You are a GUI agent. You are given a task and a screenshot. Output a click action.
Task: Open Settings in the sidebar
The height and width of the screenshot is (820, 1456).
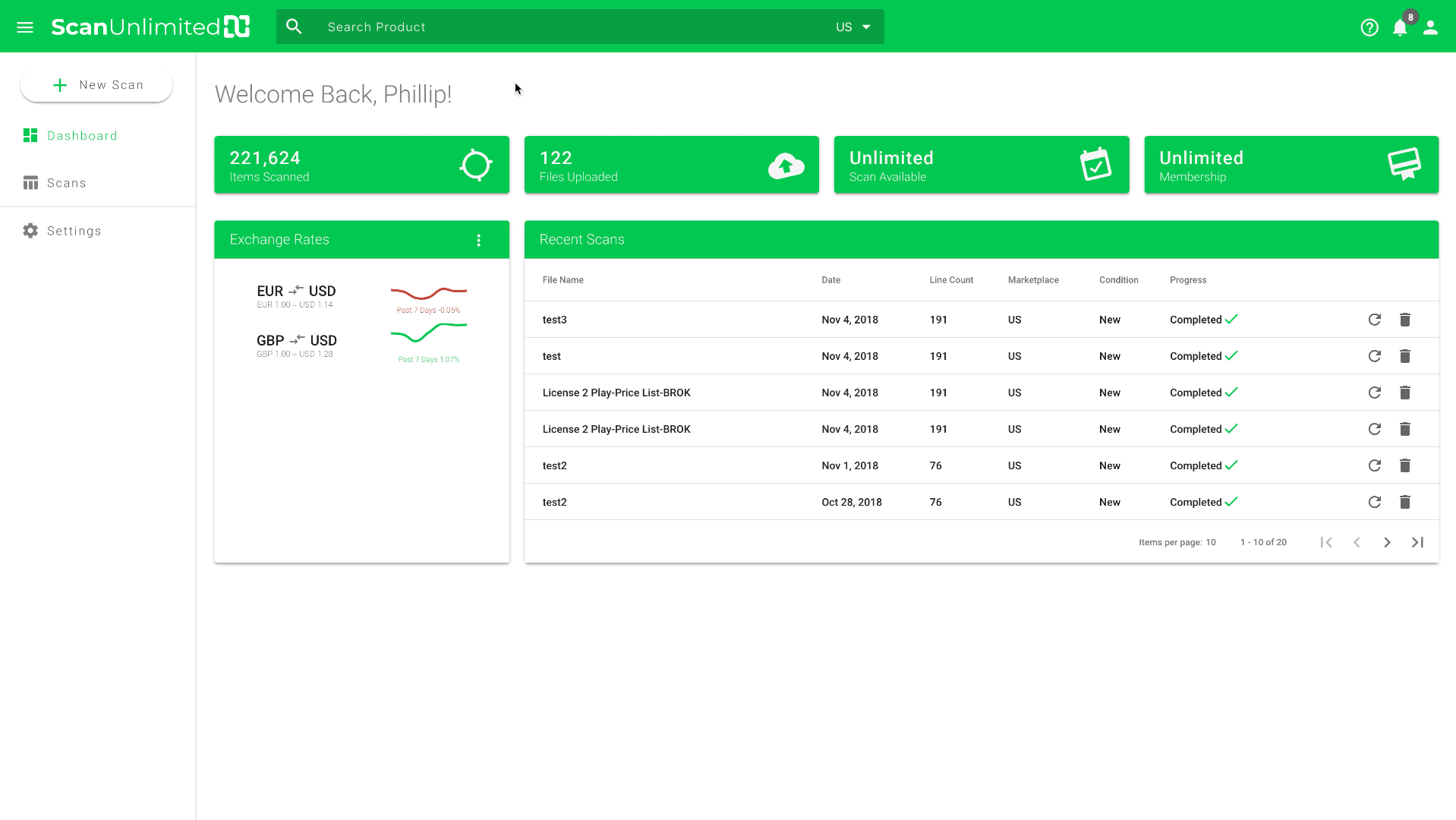coord(74,231)
